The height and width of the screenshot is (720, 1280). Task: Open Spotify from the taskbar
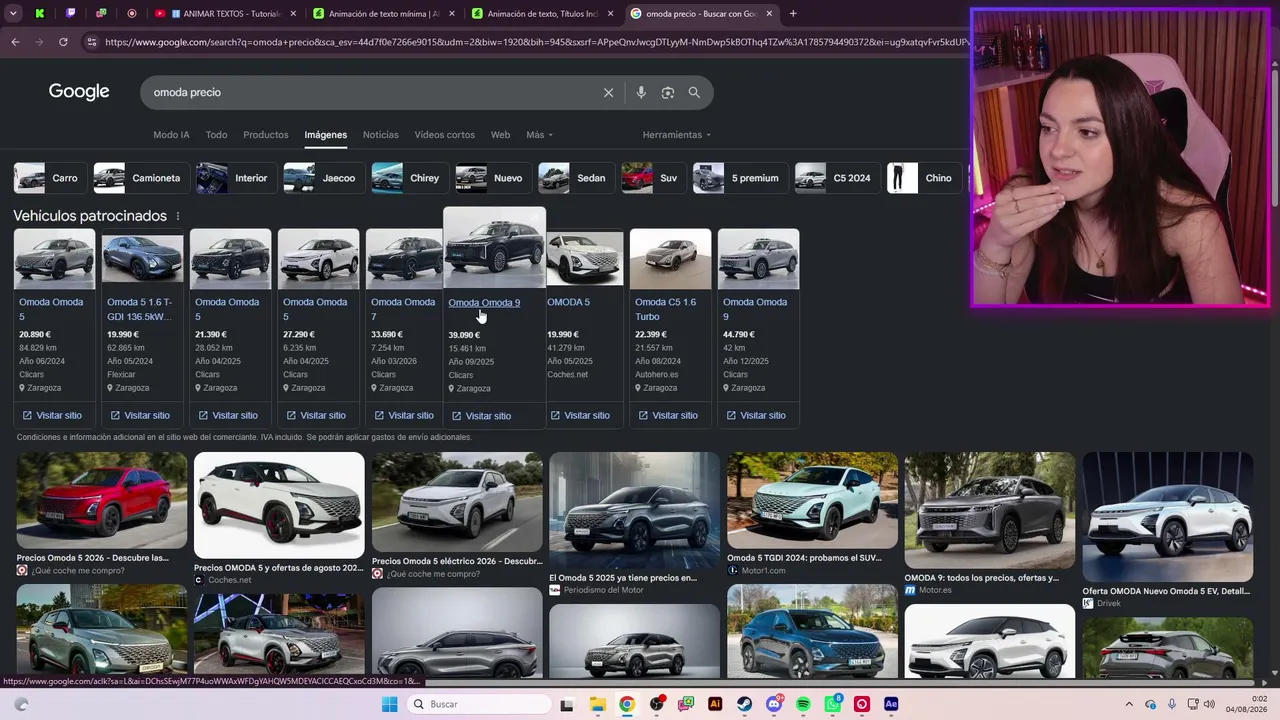(803, 704)
